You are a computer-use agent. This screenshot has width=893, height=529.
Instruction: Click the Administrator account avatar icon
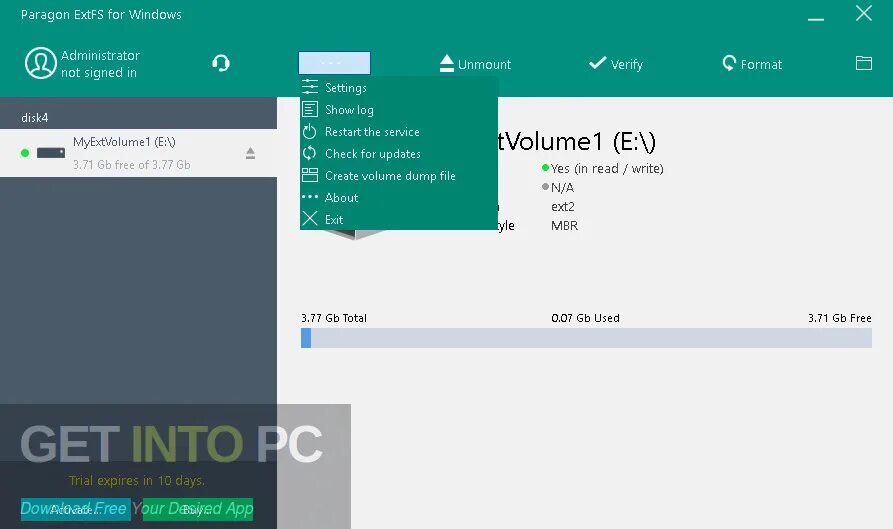click(40, 63)
